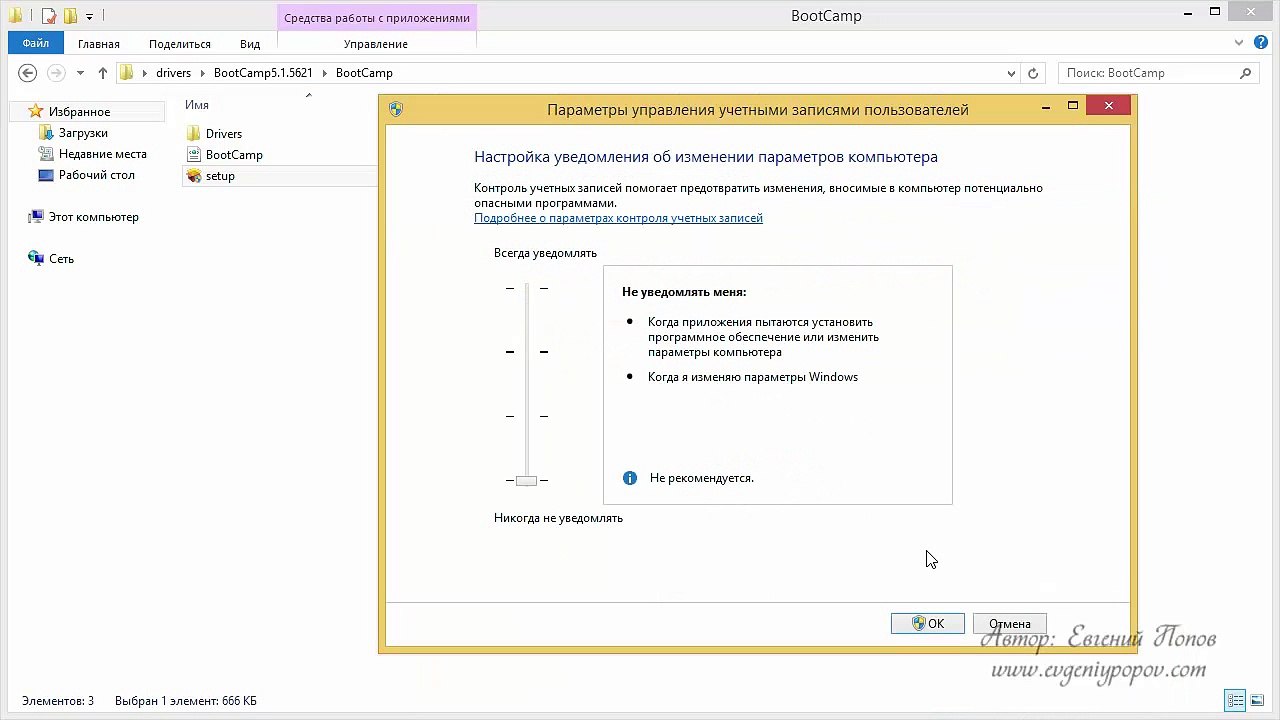Select the setup file in file list
Image resolution: width=1280 pixels, height=720 pixels.
220,176
